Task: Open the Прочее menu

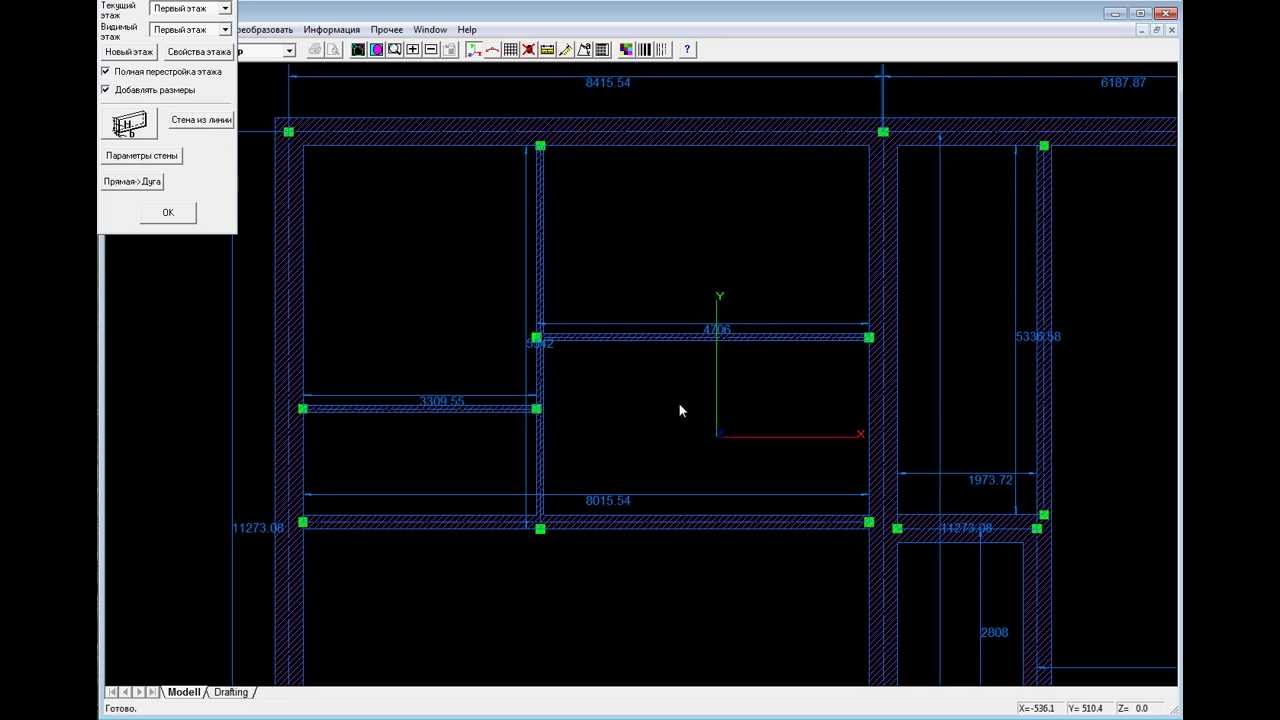Action: coord(387,30)
